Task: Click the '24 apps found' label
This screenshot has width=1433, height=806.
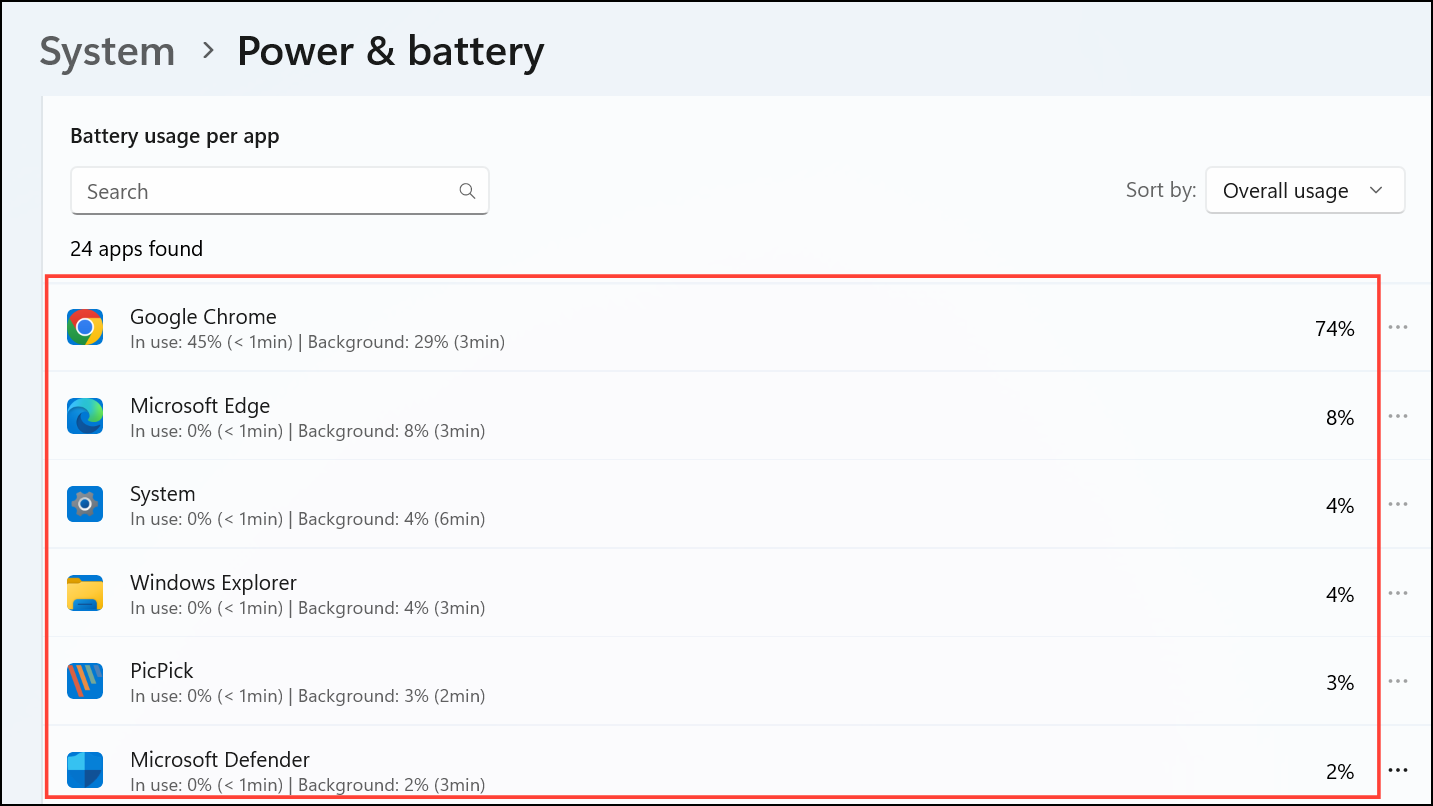Action: [x=136, y=248]
